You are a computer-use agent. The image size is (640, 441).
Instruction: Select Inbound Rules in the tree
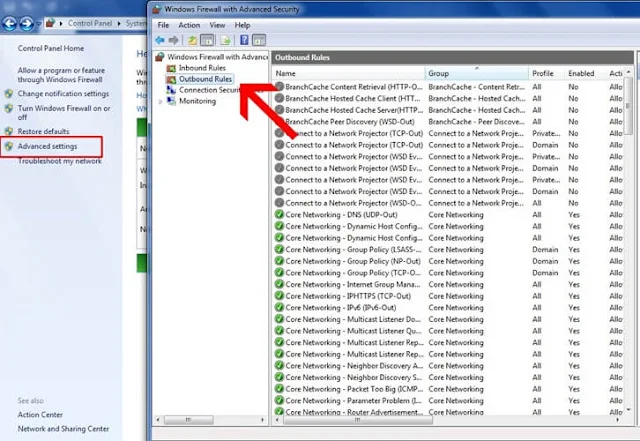(202, 68)
